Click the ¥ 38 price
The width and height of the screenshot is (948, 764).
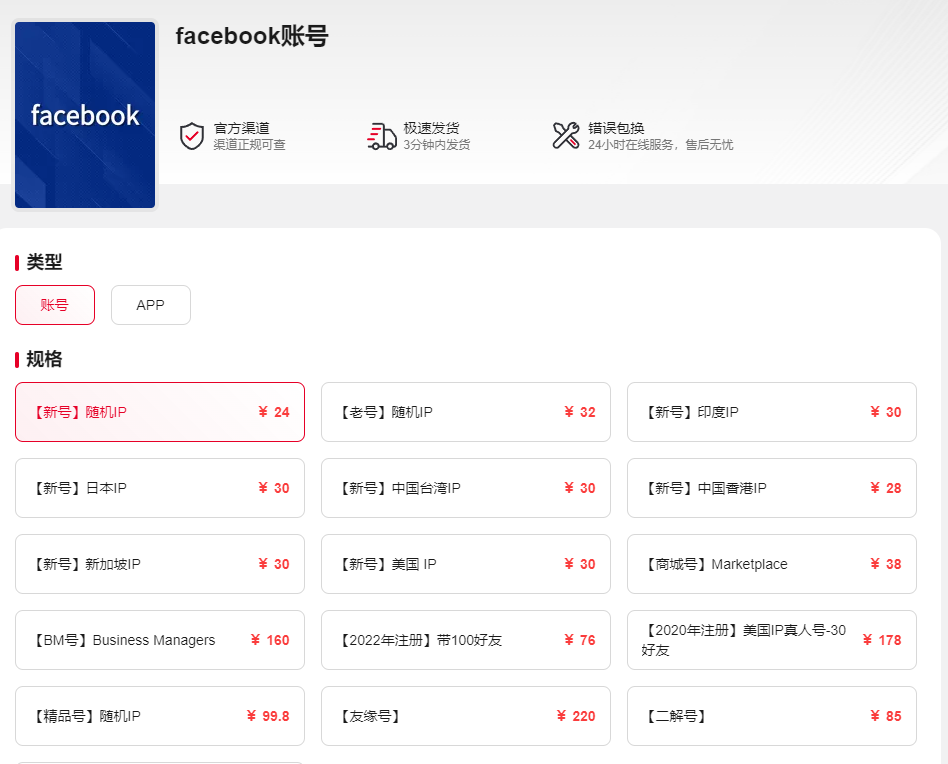pyautogui.click(x=886, y=565)
